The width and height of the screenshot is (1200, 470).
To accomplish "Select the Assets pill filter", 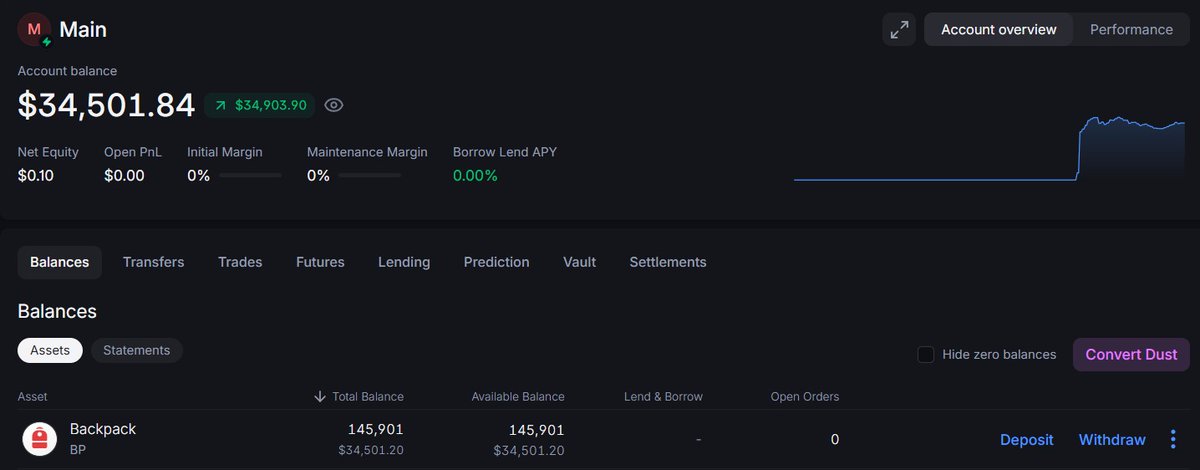I will (x=50, y=350).
